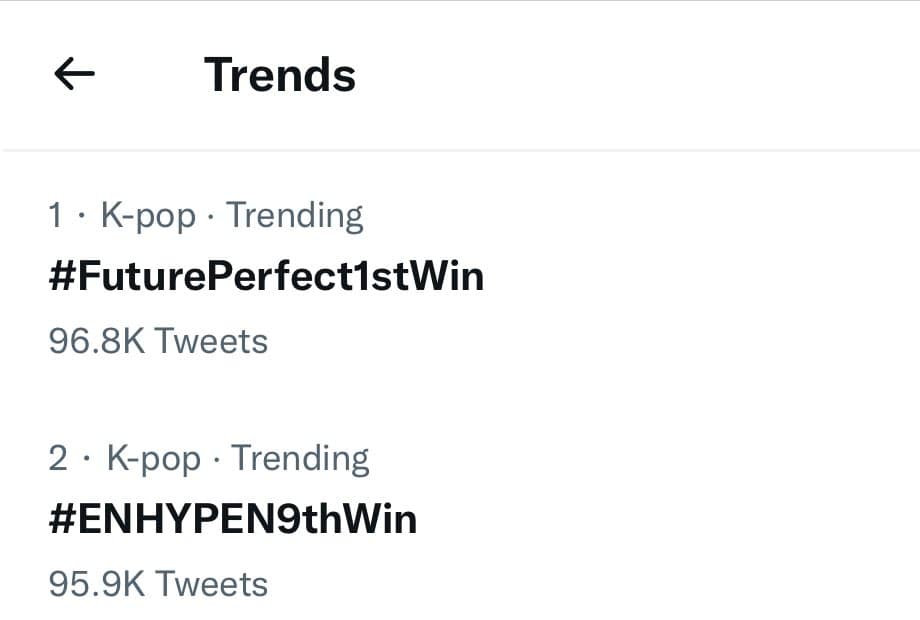Image resolution: width=920 pixels, height=620 pixels.
Task: Click the 95.9K Tweets count
Action: (158, 583)
